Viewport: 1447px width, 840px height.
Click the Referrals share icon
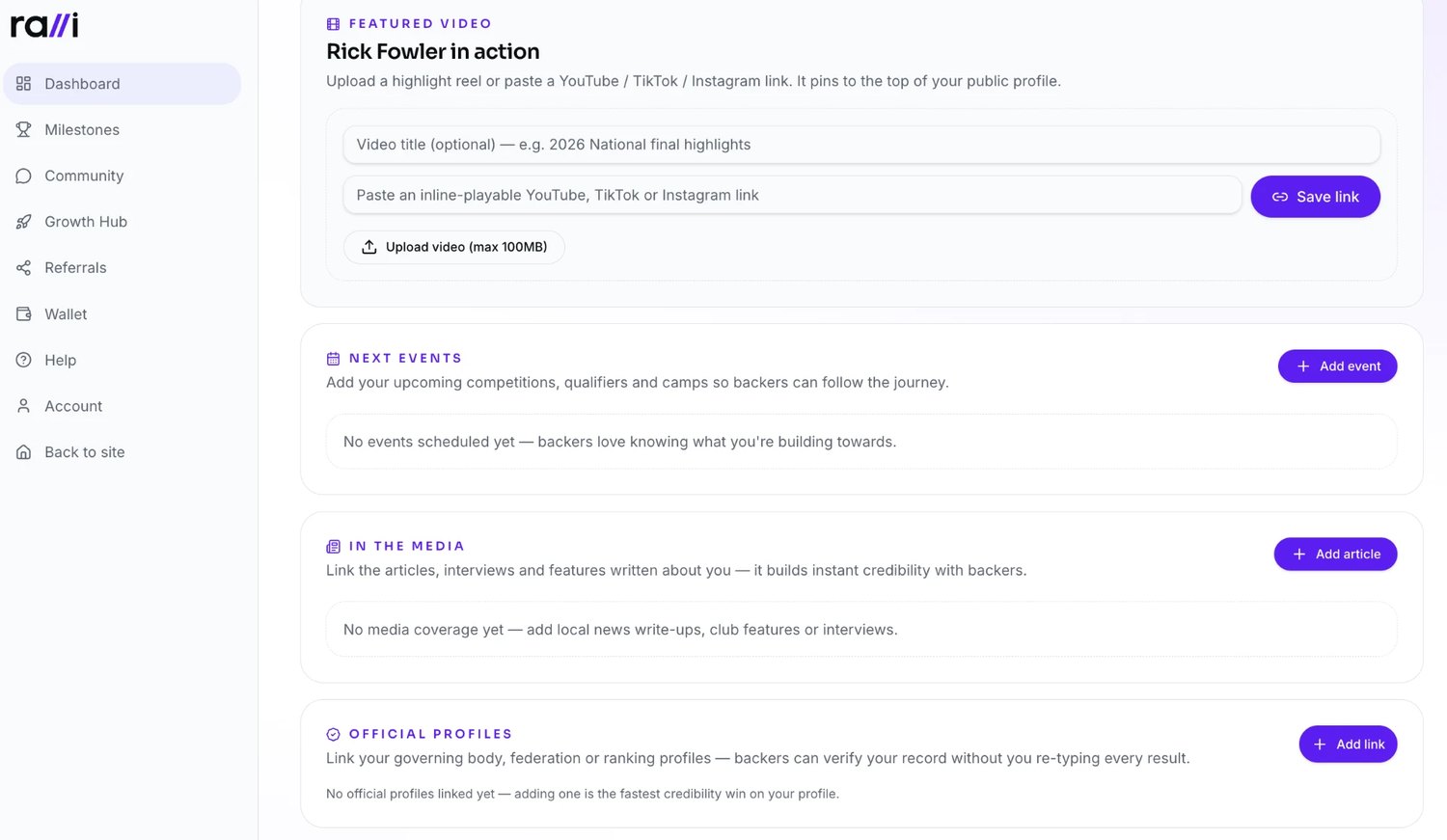[x=24, y=268]
